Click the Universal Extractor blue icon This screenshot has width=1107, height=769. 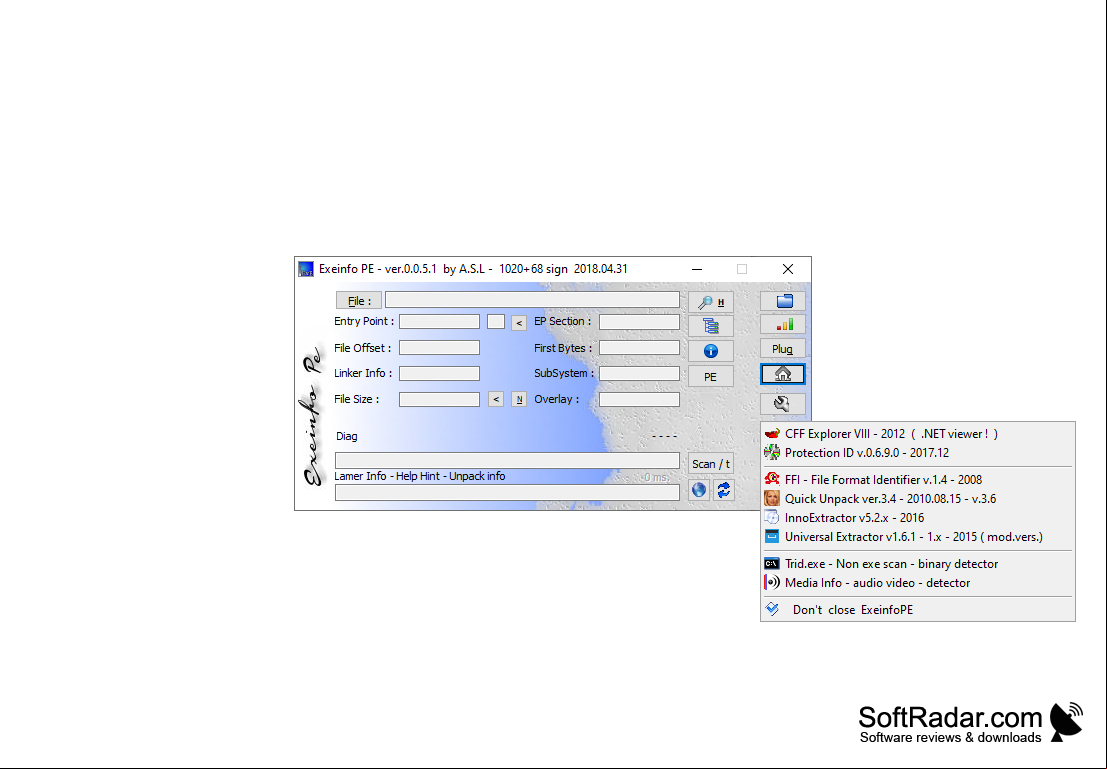coord(772,537)
